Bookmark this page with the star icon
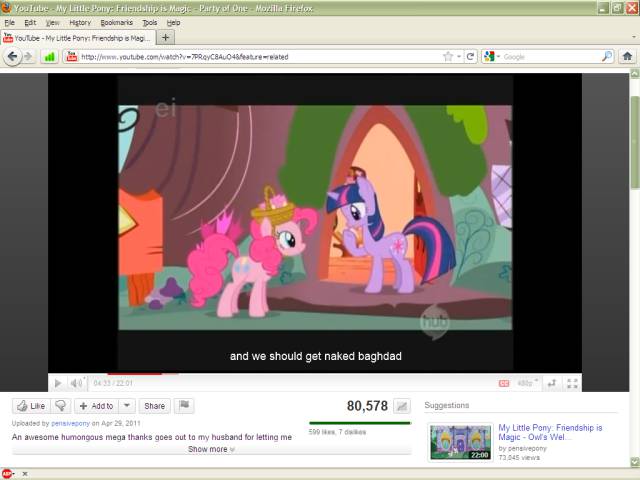 [448, 56]
